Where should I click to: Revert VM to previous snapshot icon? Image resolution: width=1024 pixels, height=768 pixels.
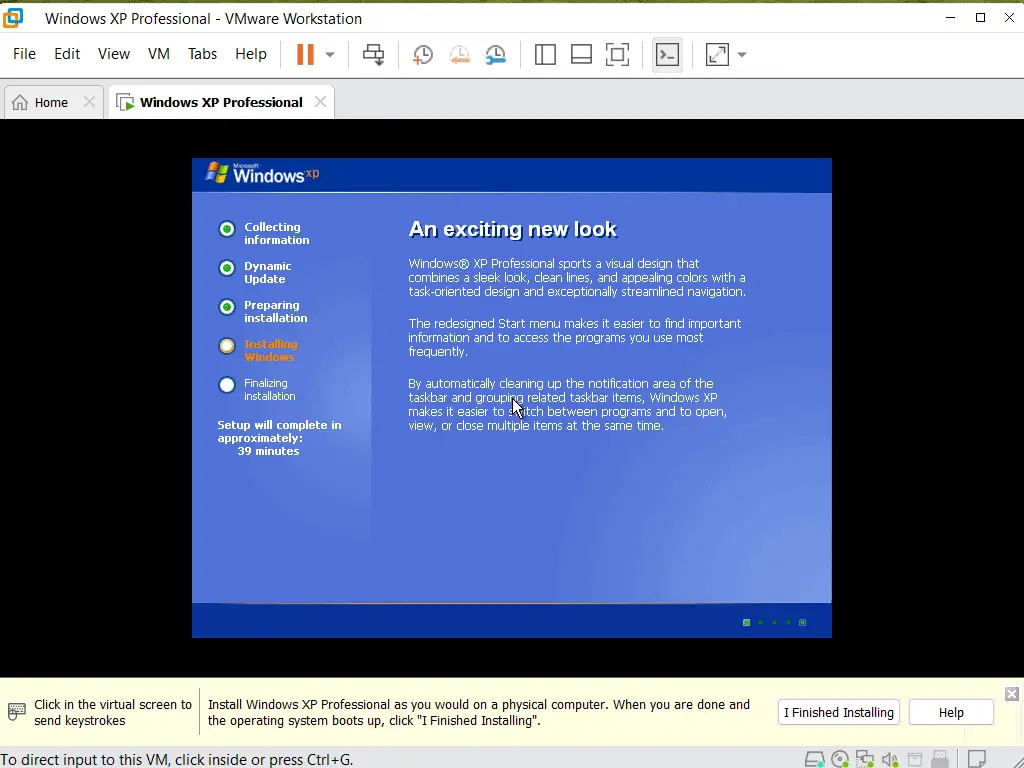point(459,55)
